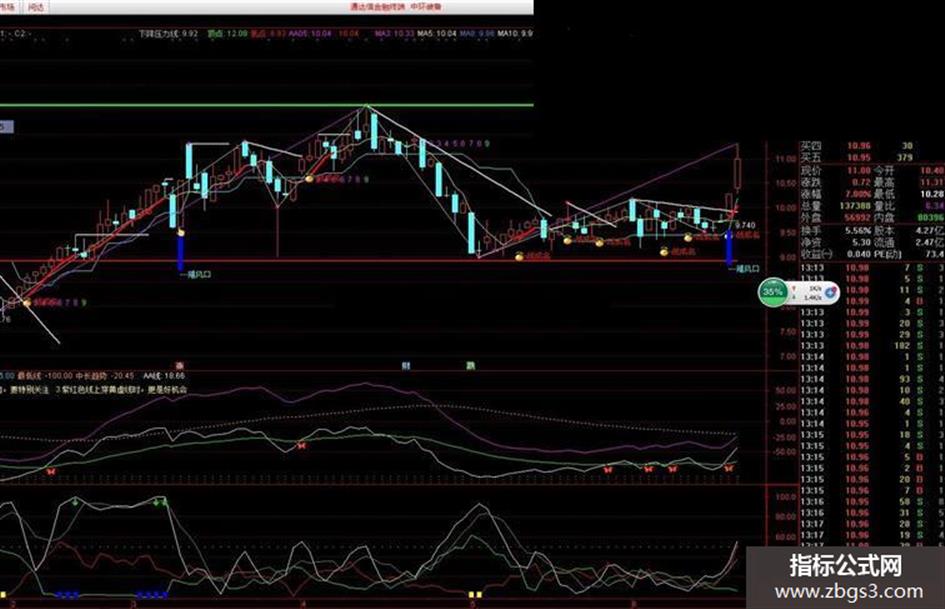
Task: Select the MA5 10.04 indicator label
Action: point(437,34)
